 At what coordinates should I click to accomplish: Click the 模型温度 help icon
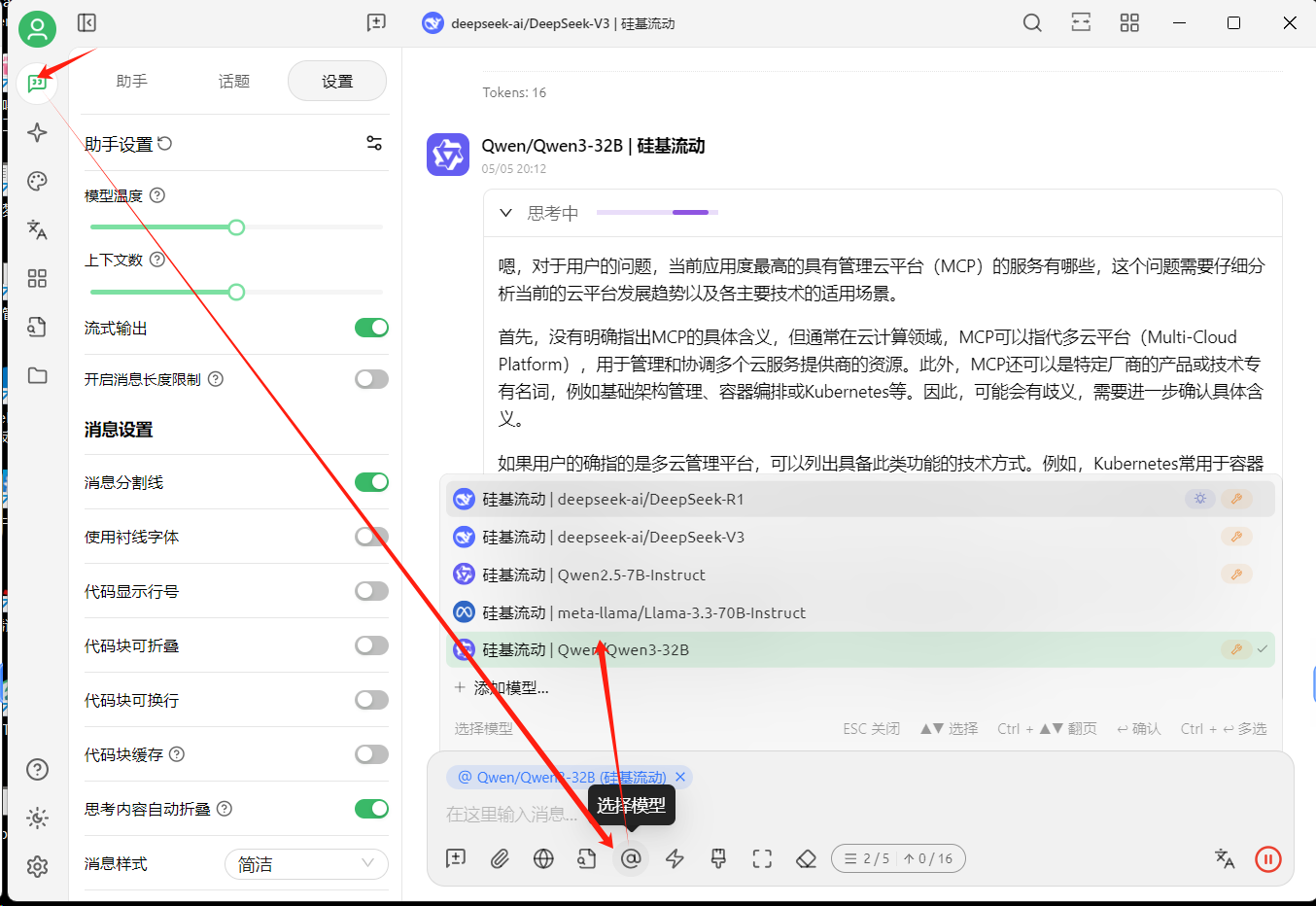coord(157,195)
